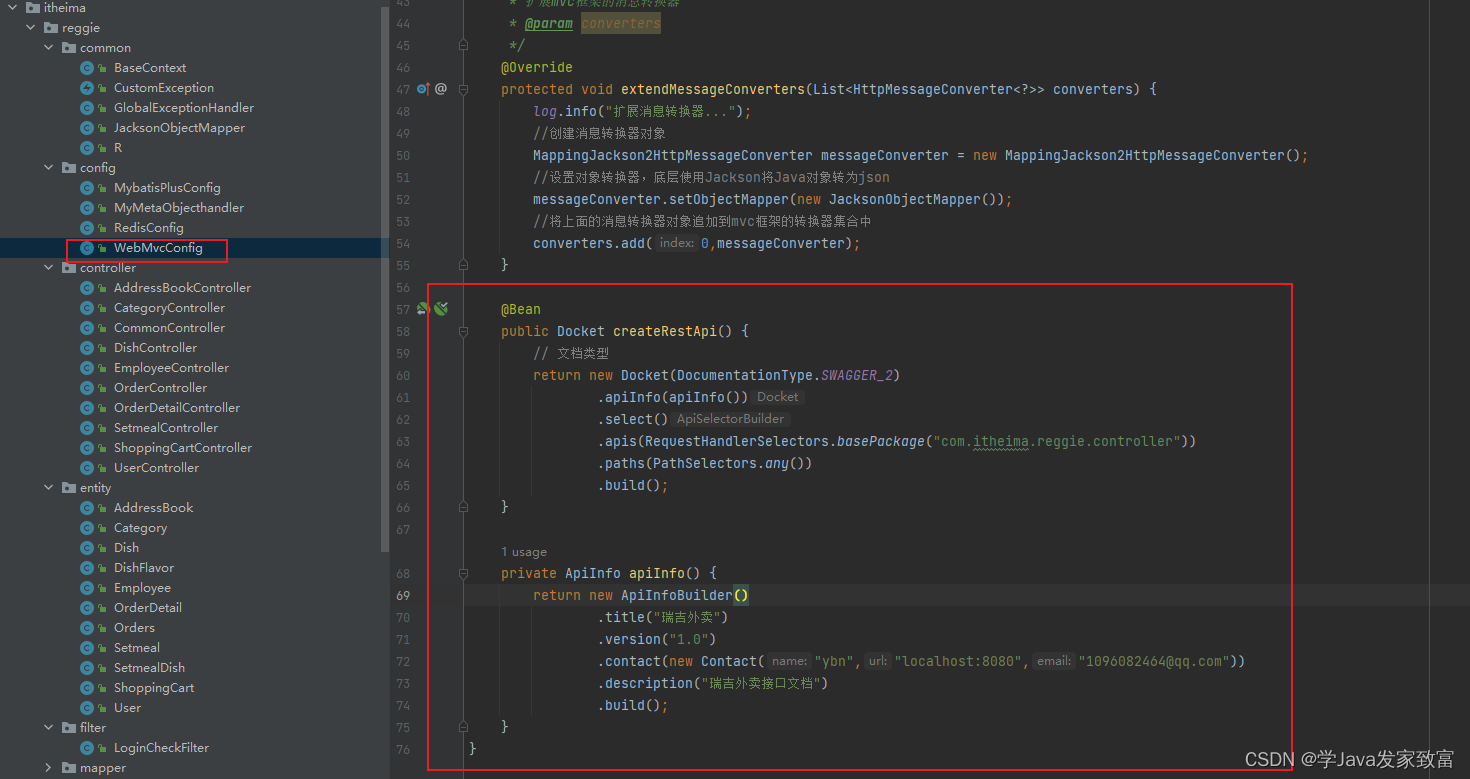The image size is (1470, 779).
Task: Fold the createRestApi method at line 58
Action: pos(464,331)
